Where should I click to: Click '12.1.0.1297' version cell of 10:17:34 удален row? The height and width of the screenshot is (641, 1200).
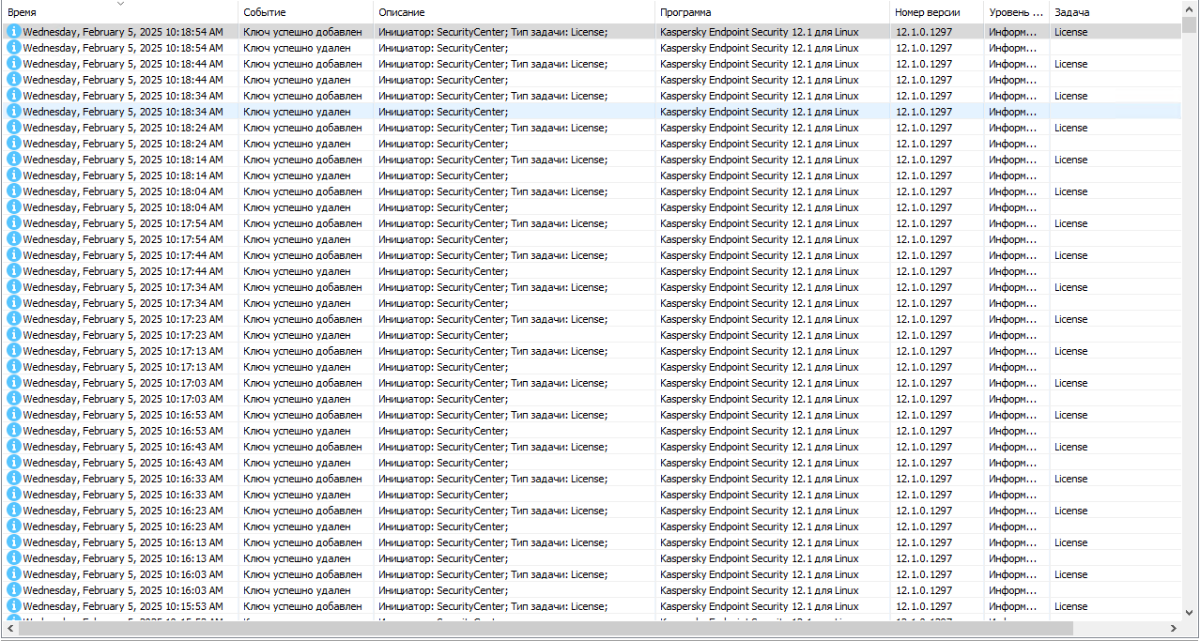[x=924, y=303]
